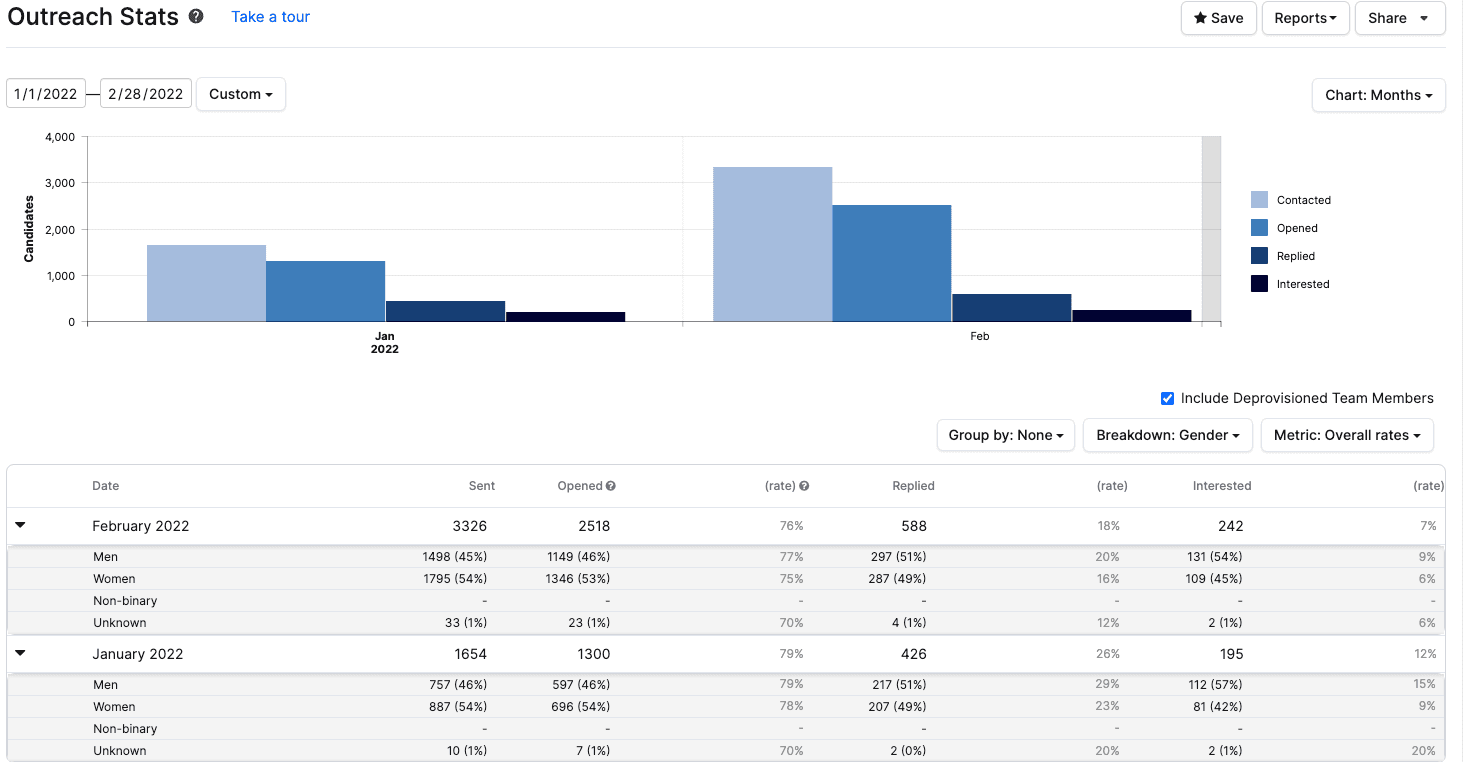Click the help icon beside Outreach Stats title
Viewport: 1463px width, 762px height.
195,16
